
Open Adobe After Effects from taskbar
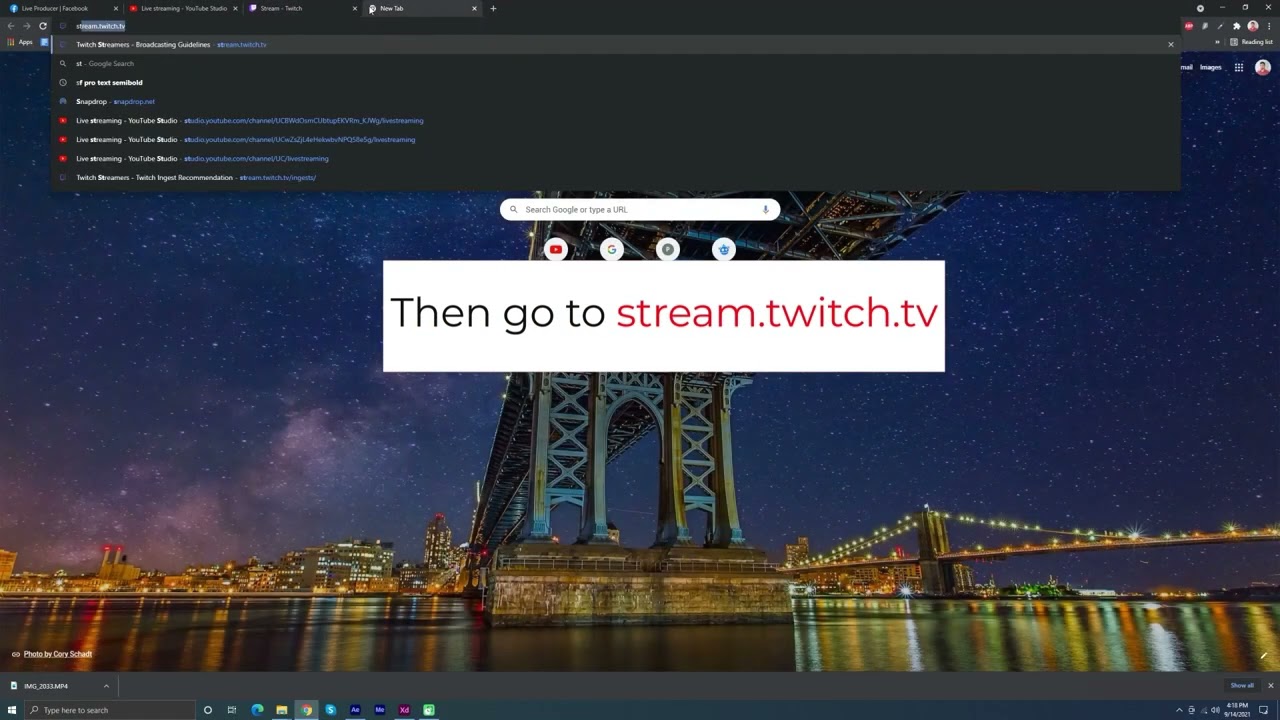point(355,710)
